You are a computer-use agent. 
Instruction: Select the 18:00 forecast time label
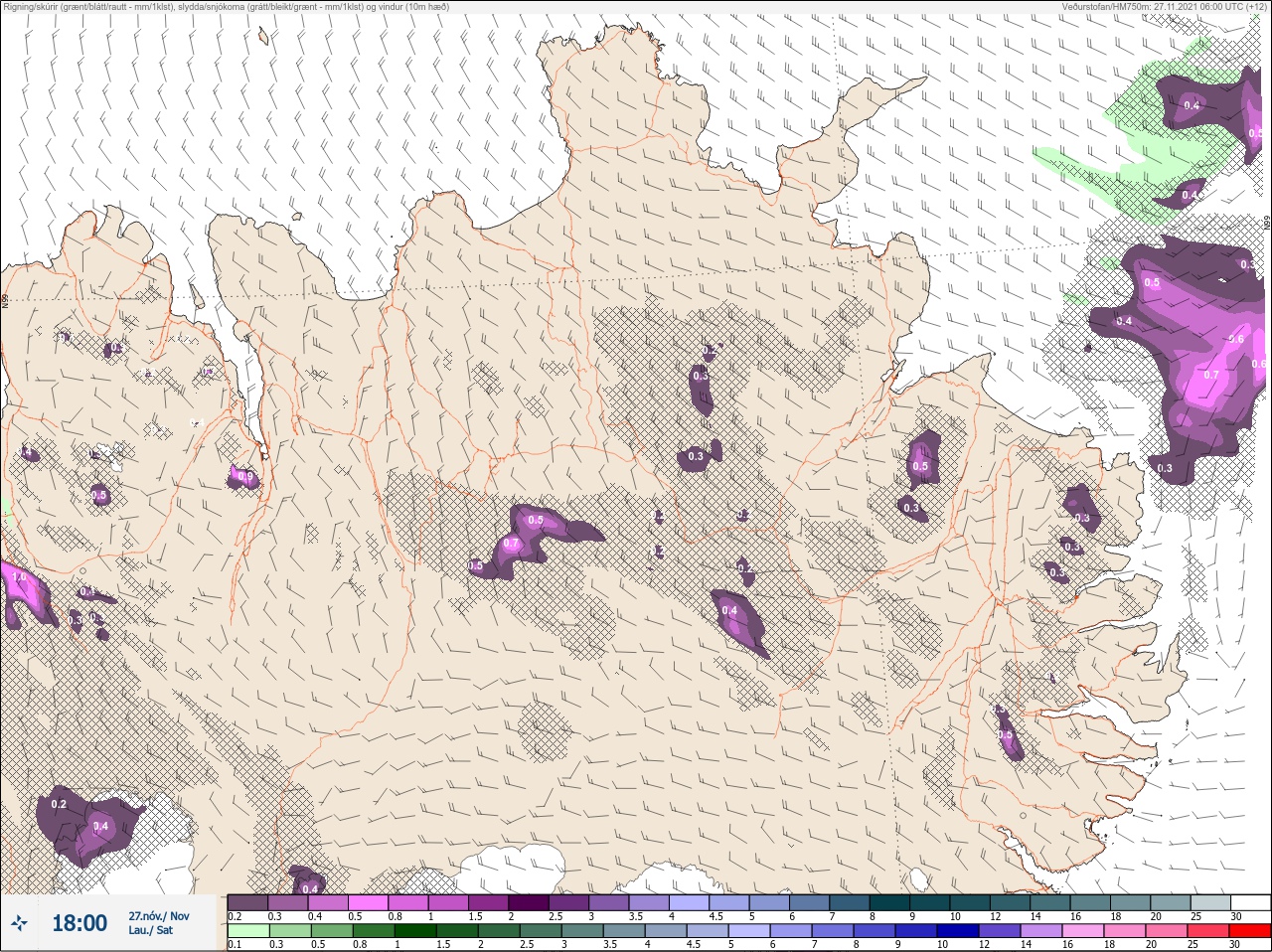pos(79,923)
